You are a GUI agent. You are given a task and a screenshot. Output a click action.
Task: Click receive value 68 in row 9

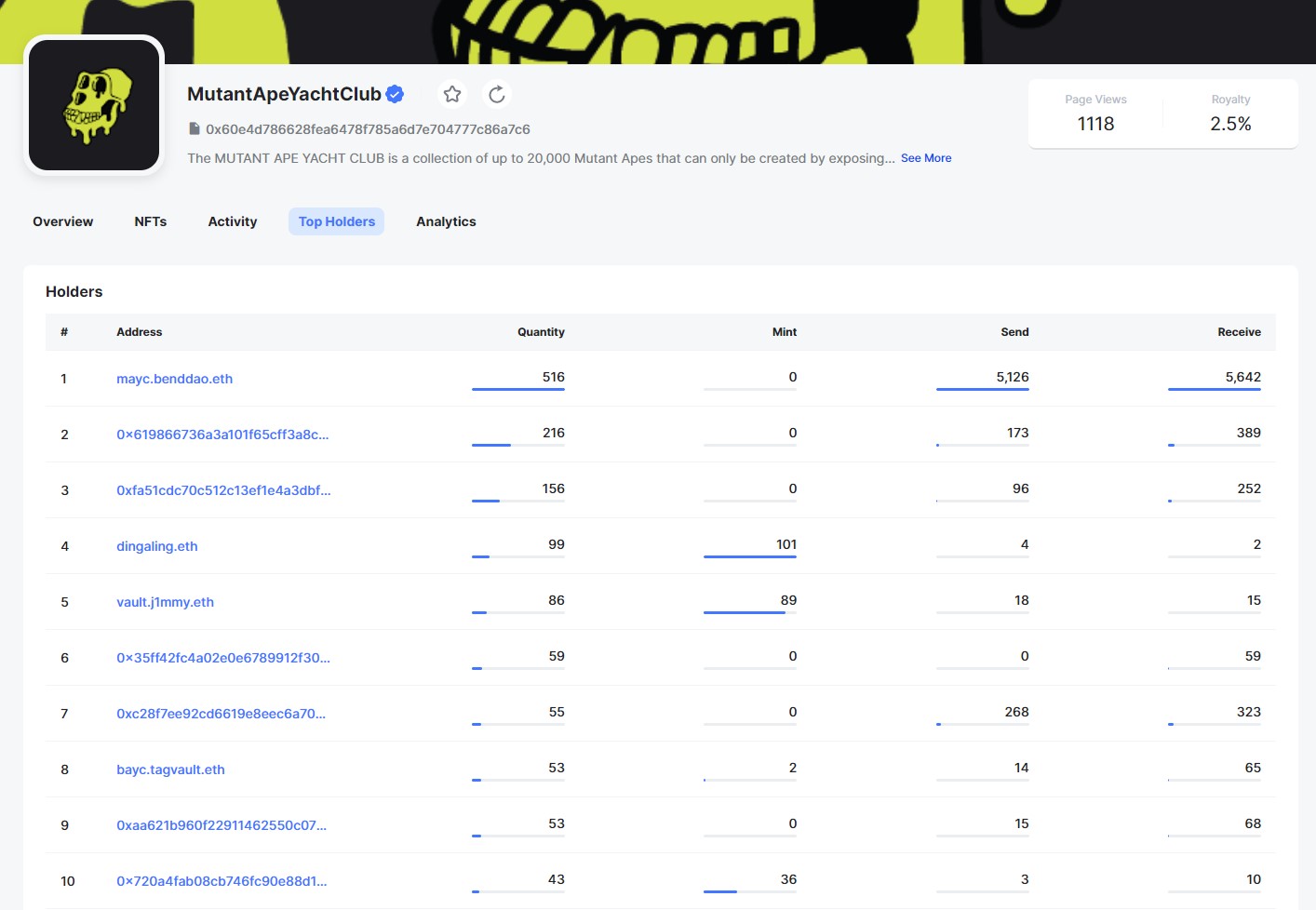coord(1253,823)
